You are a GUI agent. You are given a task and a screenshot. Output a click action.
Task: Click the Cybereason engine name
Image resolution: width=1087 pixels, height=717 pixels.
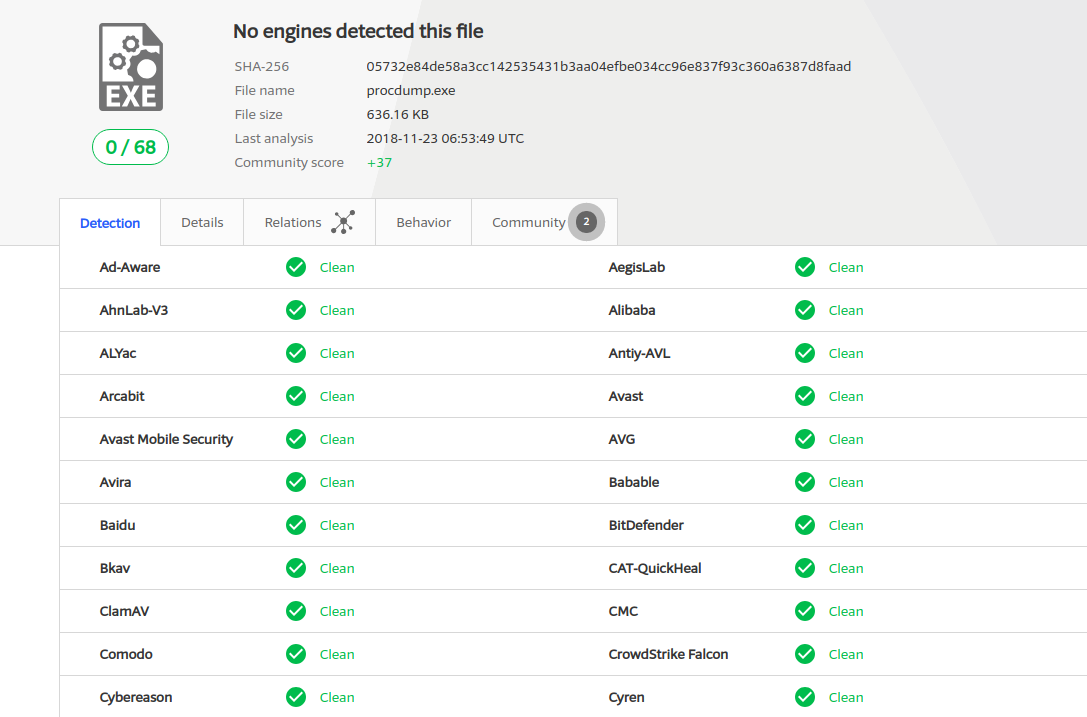coord(136,697)
